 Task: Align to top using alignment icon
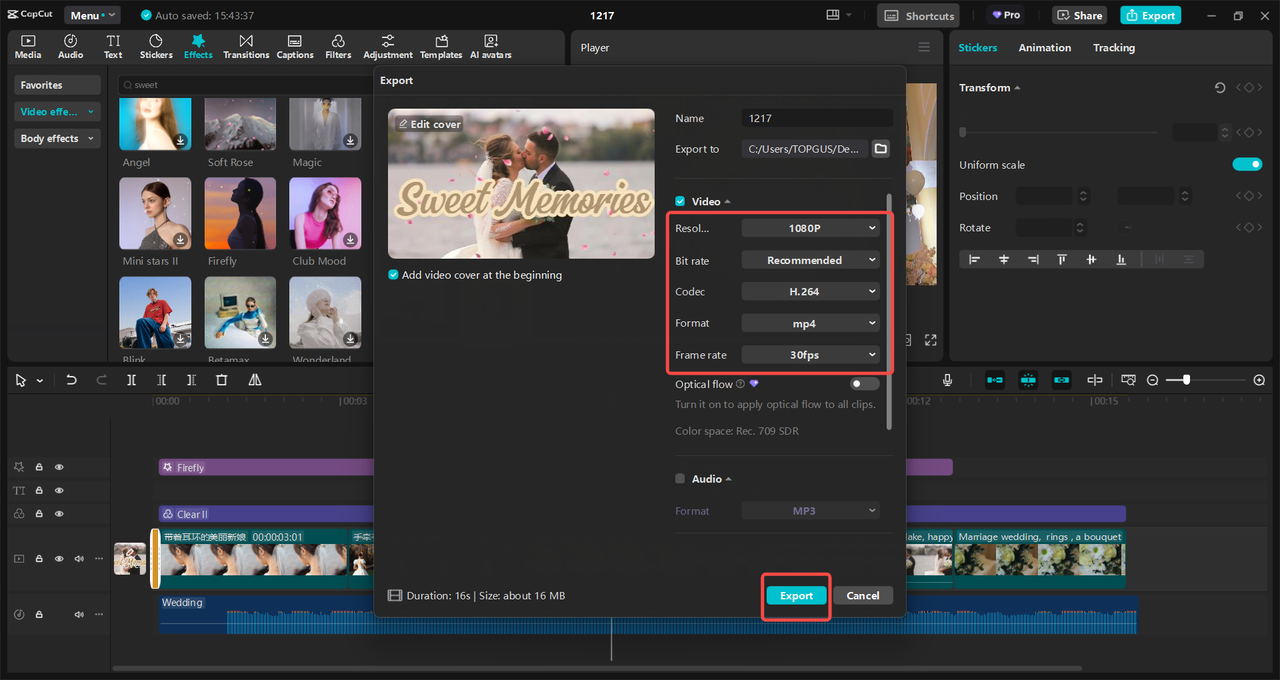pos(1062,259)
